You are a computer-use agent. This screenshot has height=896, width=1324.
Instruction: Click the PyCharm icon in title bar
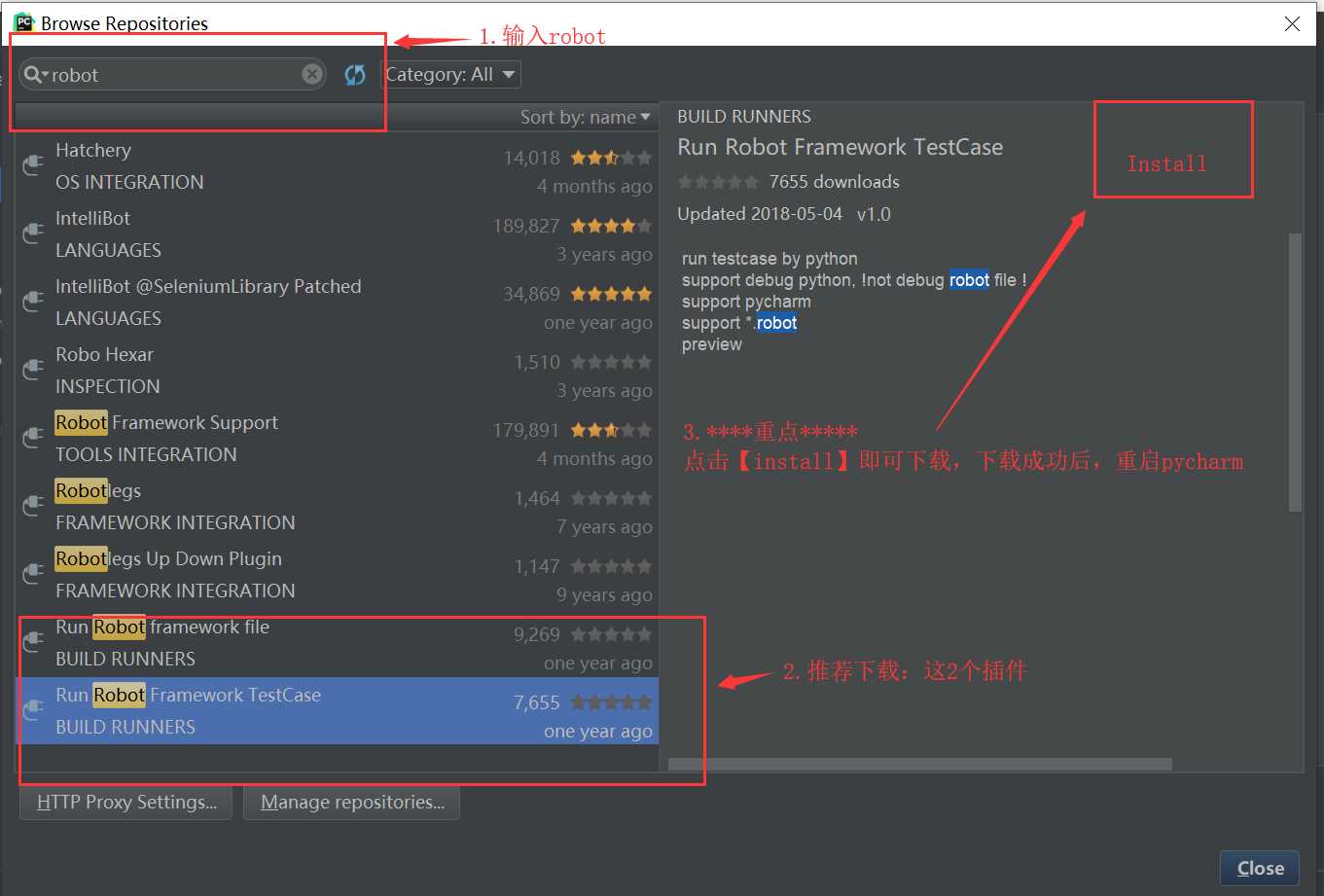click(x=23, y=21)
